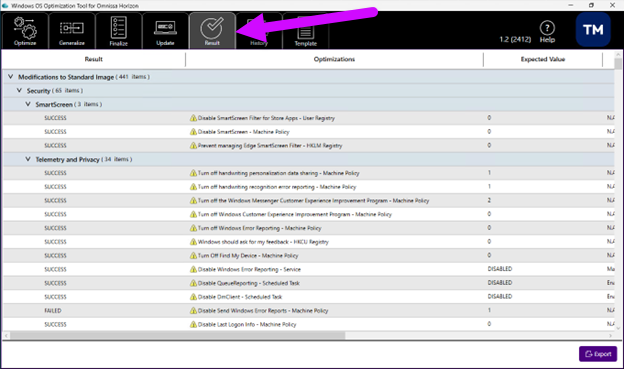Open the Help icon

coord(547,31)
